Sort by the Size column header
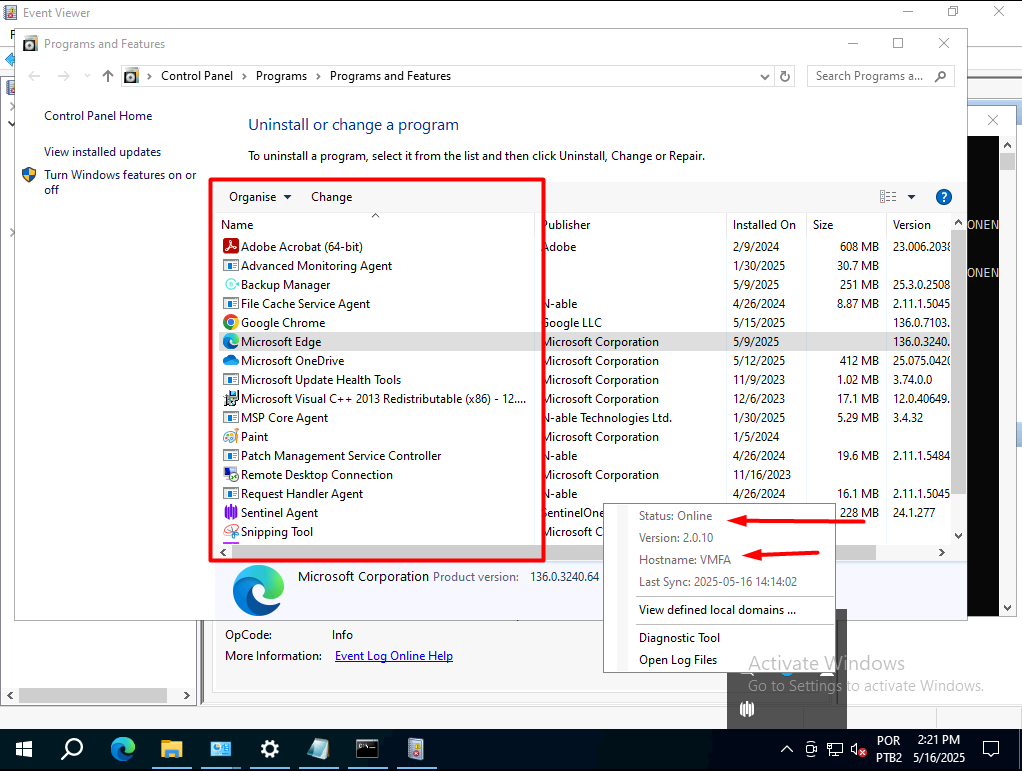 [845, 225]
